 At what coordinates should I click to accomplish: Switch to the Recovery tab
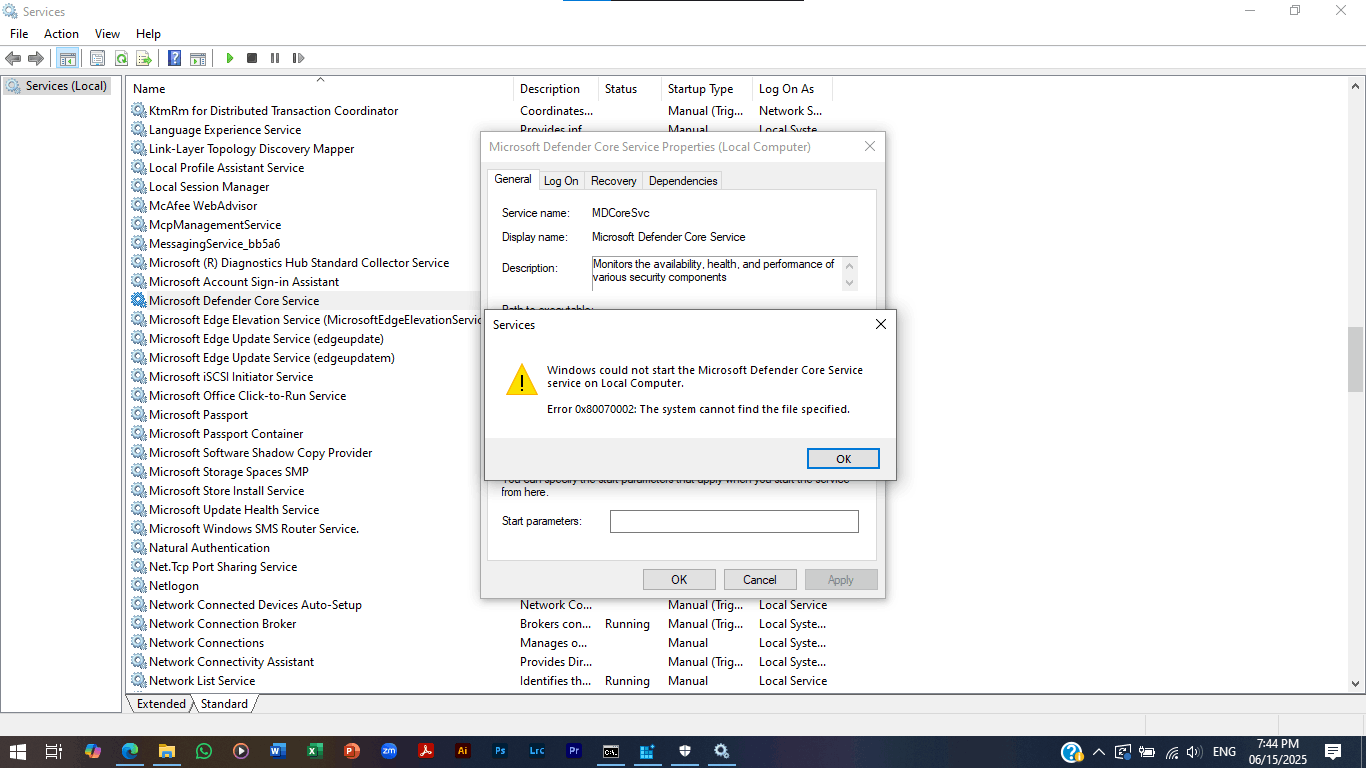pyautogui.click(x=613, y=181)
